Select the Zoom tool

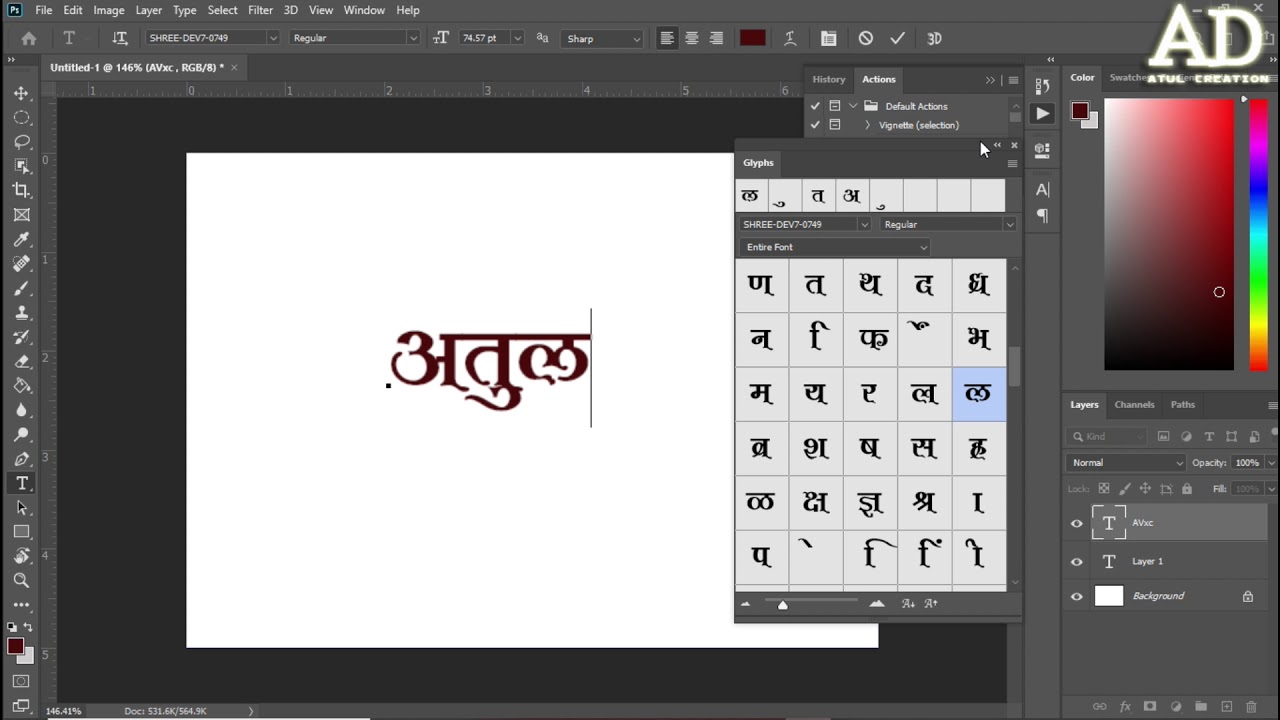pos(21,580)
